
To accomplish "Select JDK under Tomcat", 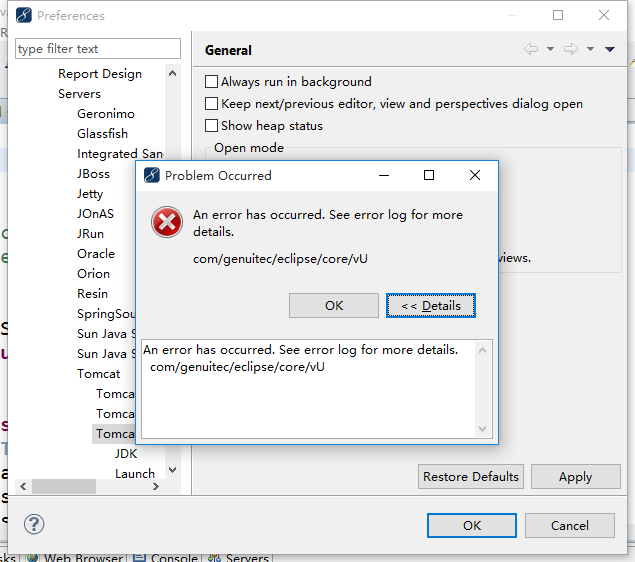I will [x=126, y=453].
